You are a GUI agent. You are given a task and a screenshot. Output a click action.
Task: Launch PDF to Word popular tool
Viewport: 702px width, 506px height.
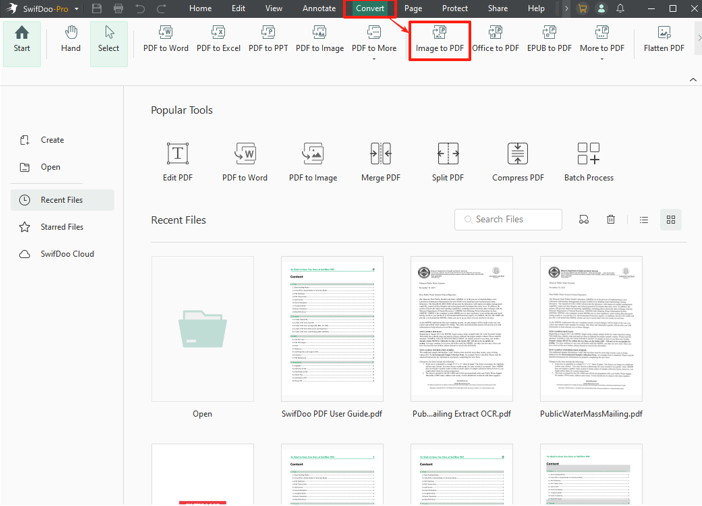coord(245,162)
